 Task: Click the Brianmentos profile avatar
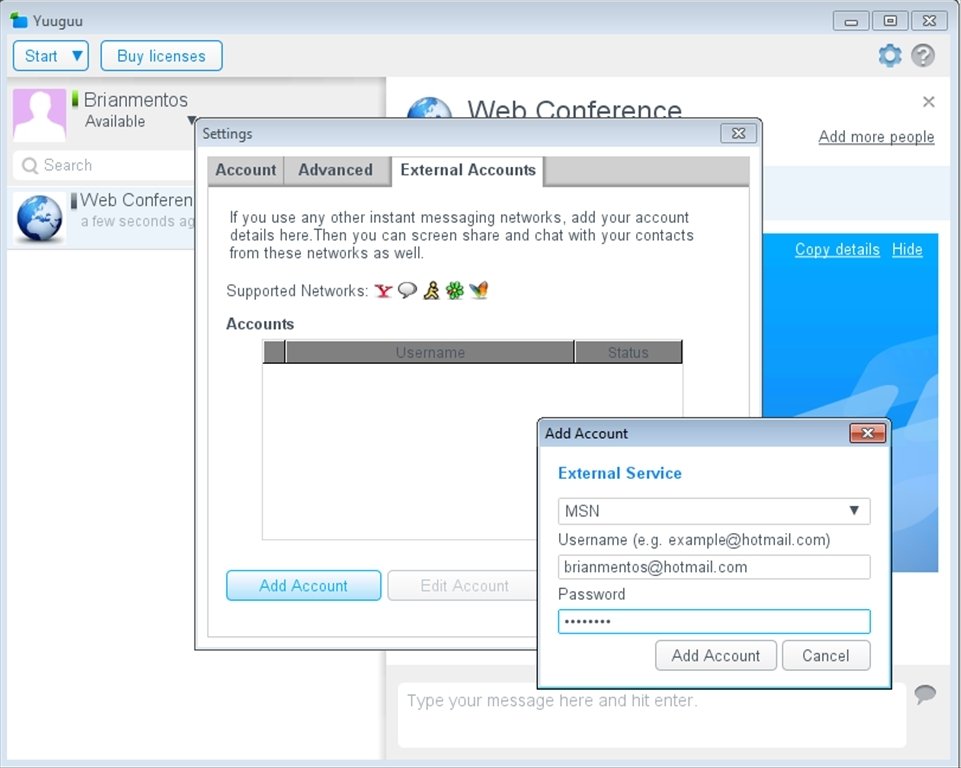pos(39,115)
